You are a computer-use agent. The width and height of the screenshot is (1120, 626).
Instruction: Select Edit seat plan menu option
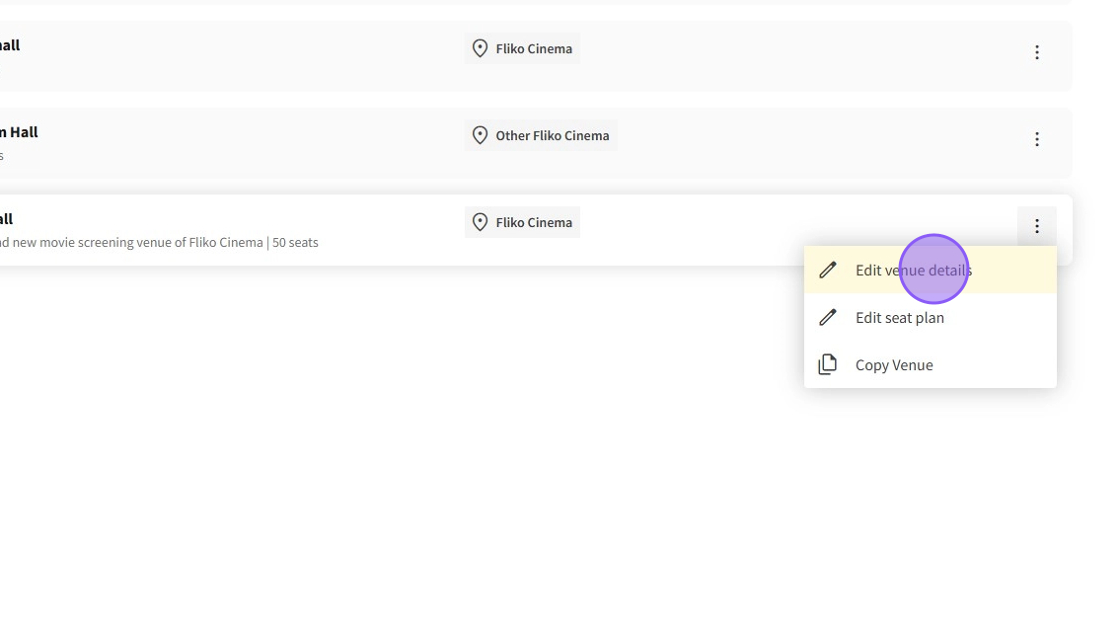click(899, 317)
